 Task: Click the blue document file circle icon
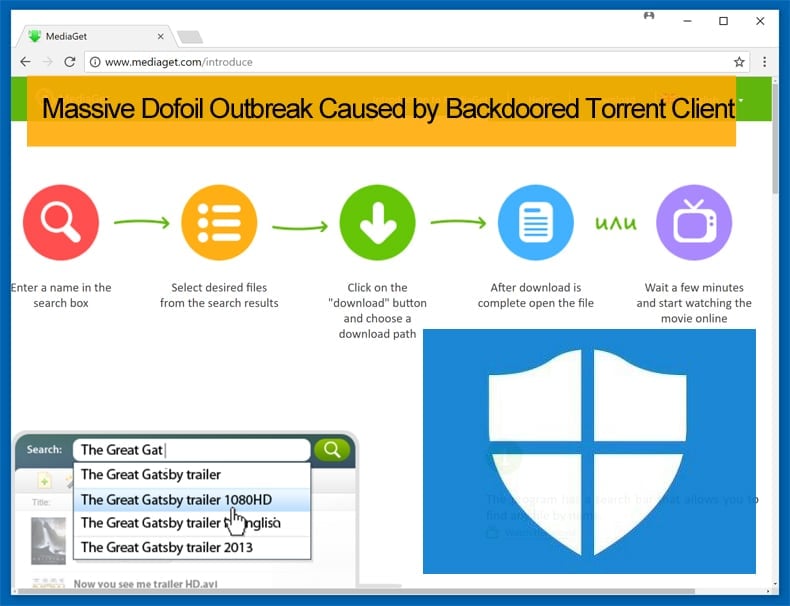(x=536, y=222)
